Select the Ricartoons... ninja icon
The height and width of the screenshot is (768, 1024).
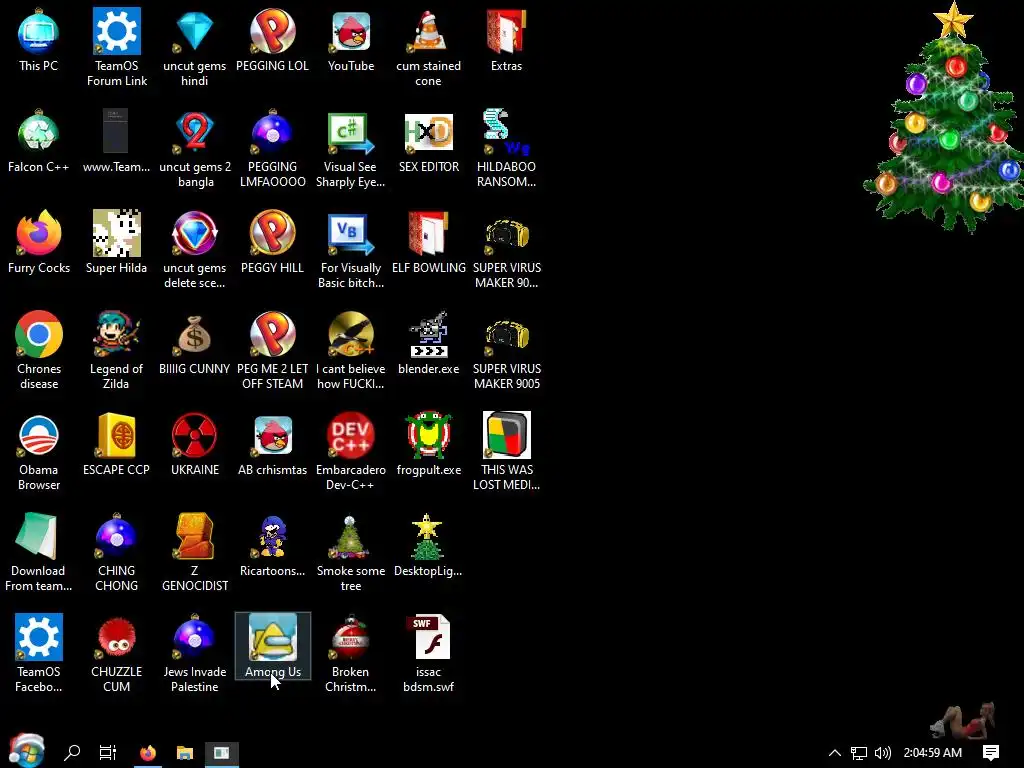[272, 545]
